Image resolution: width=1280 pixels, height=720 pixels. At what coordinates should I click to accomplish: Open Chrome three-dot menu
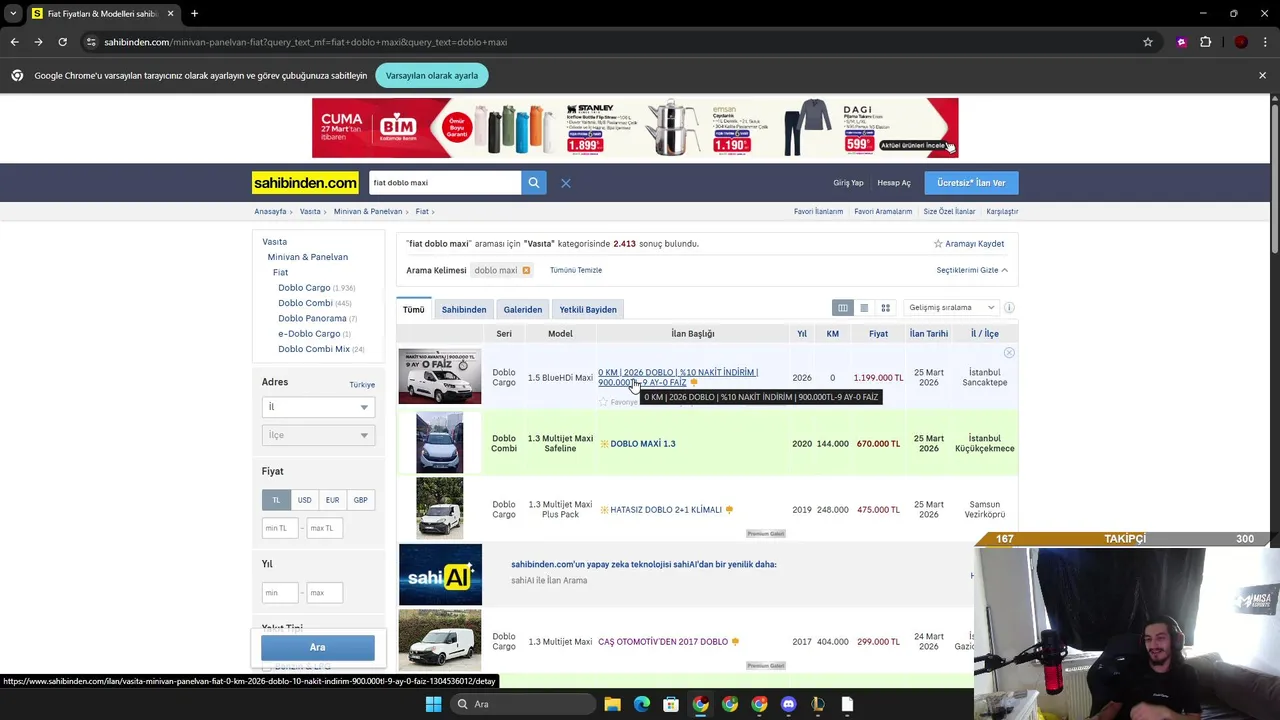(1266, 42)
